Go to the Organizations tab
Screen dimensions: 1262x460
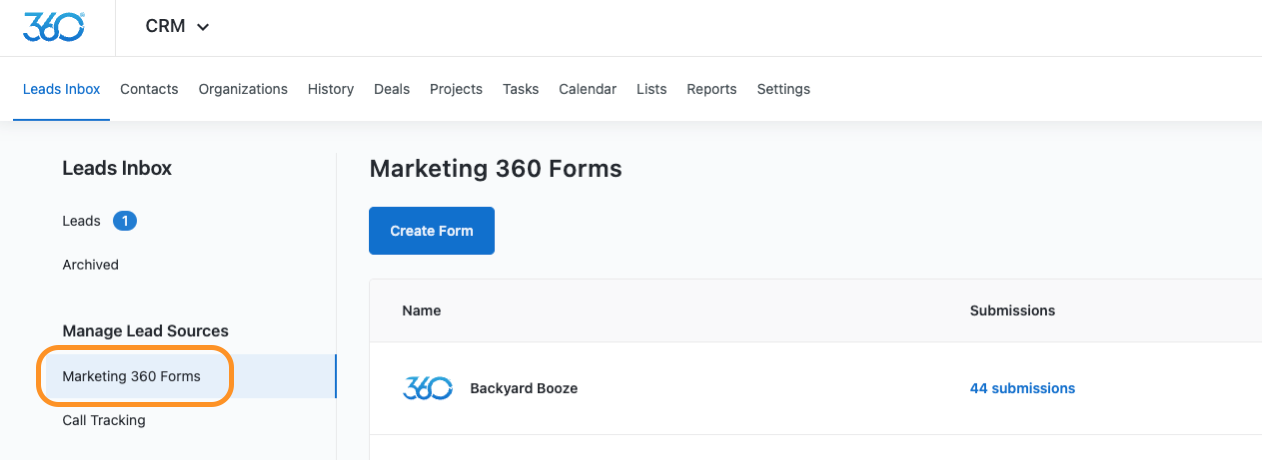(x=243, y=89)
